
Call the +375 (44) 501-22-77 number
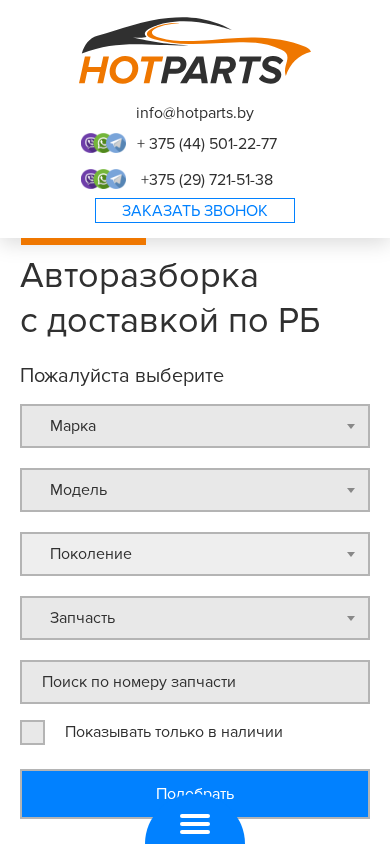[207, 144]
